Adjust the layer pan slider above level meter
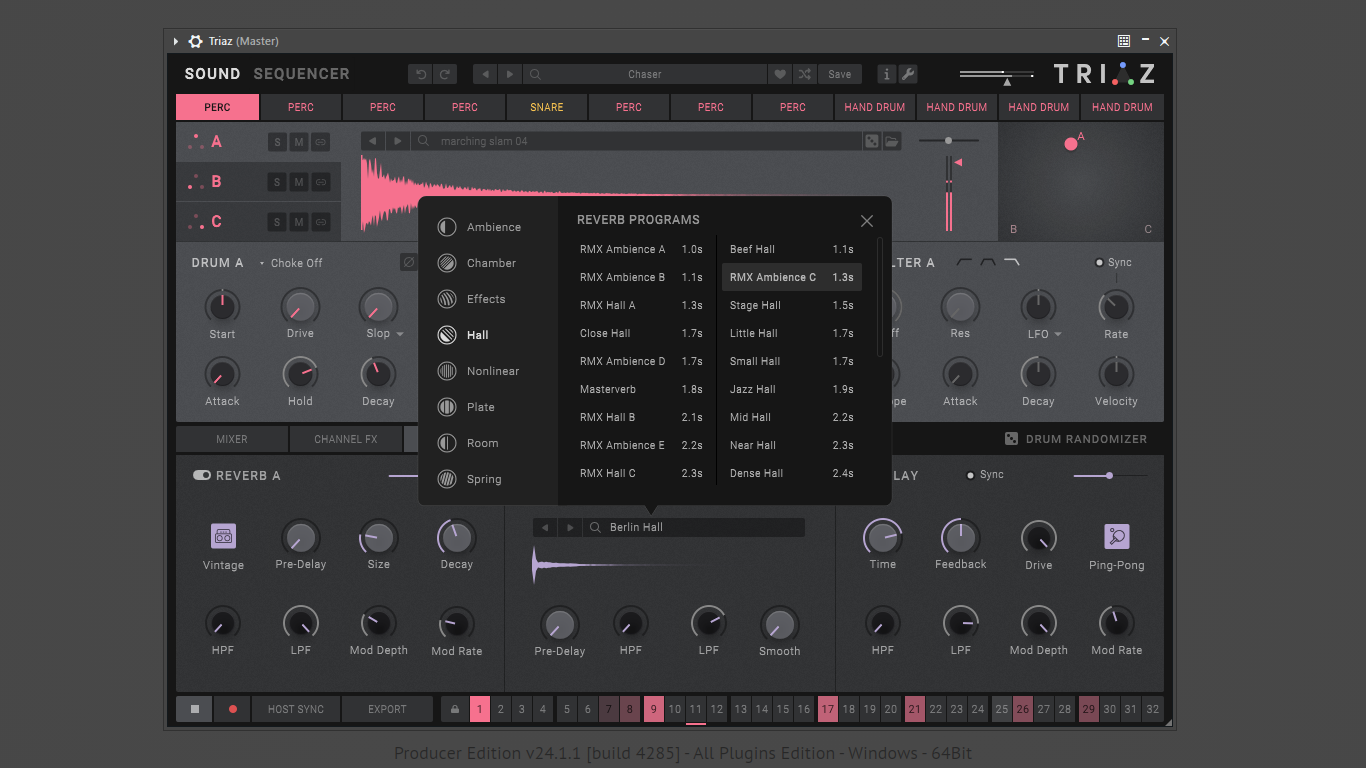 [949, 141]
